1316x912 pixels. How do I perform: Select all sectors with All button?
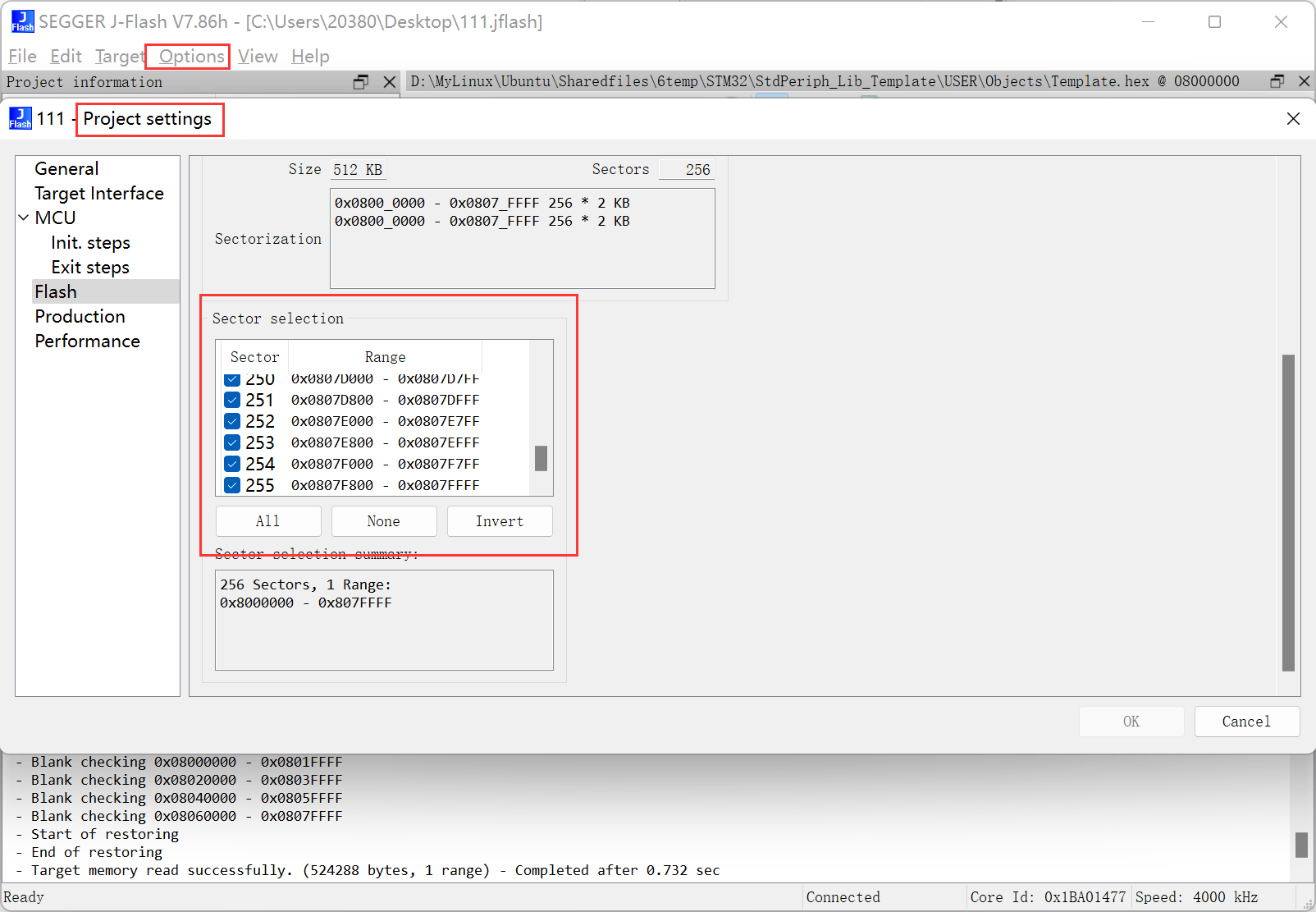pyautogui.click(x=268, y=521)
